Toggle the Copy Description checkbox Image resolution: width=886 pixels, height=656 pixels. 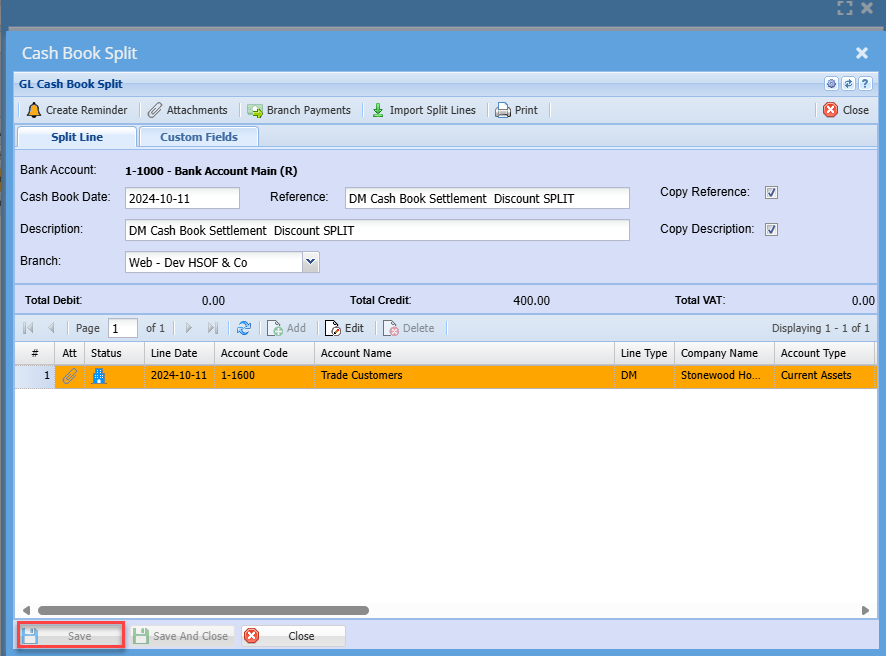(x=771, y=230)
